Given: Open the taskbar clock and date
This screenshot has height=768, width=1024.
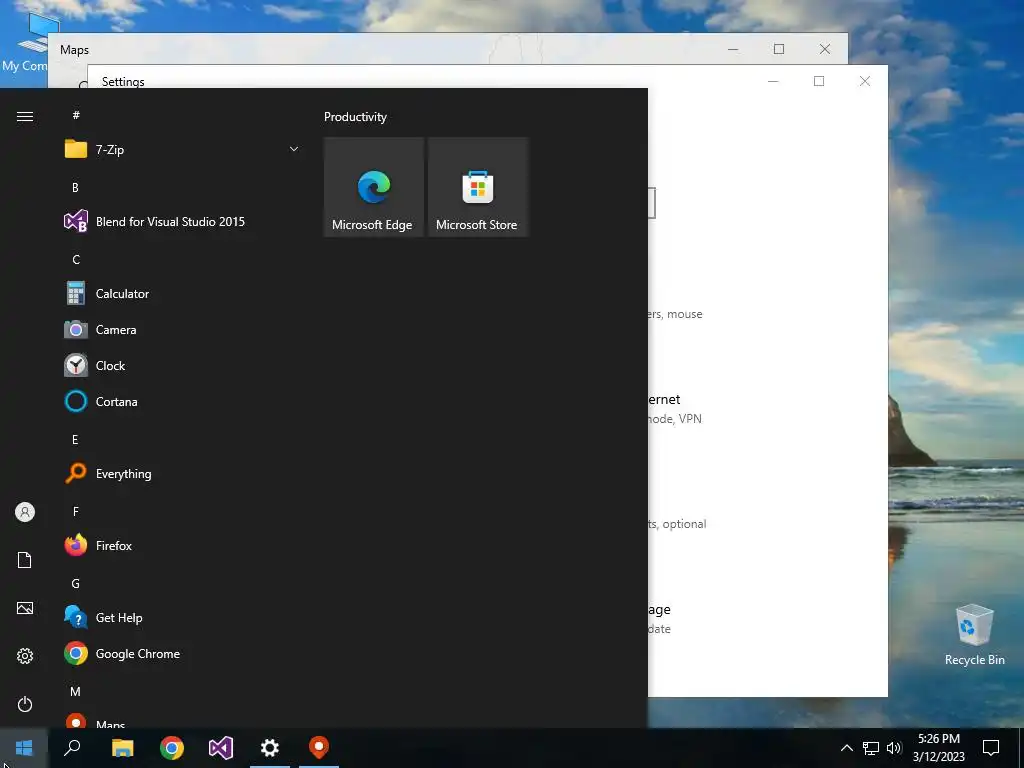Looking at the screenshot, I should point(939,748).
